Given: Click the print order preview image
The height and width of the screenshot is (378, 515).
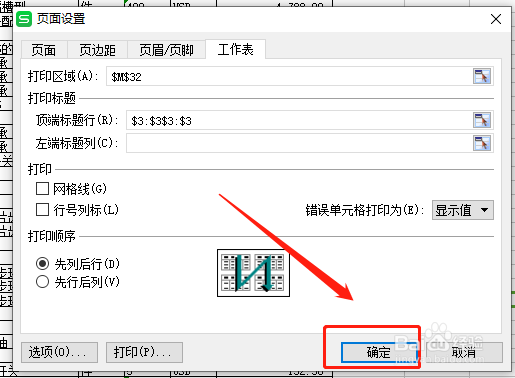Looking at the screenshot, I should click(x=253, y=273).
